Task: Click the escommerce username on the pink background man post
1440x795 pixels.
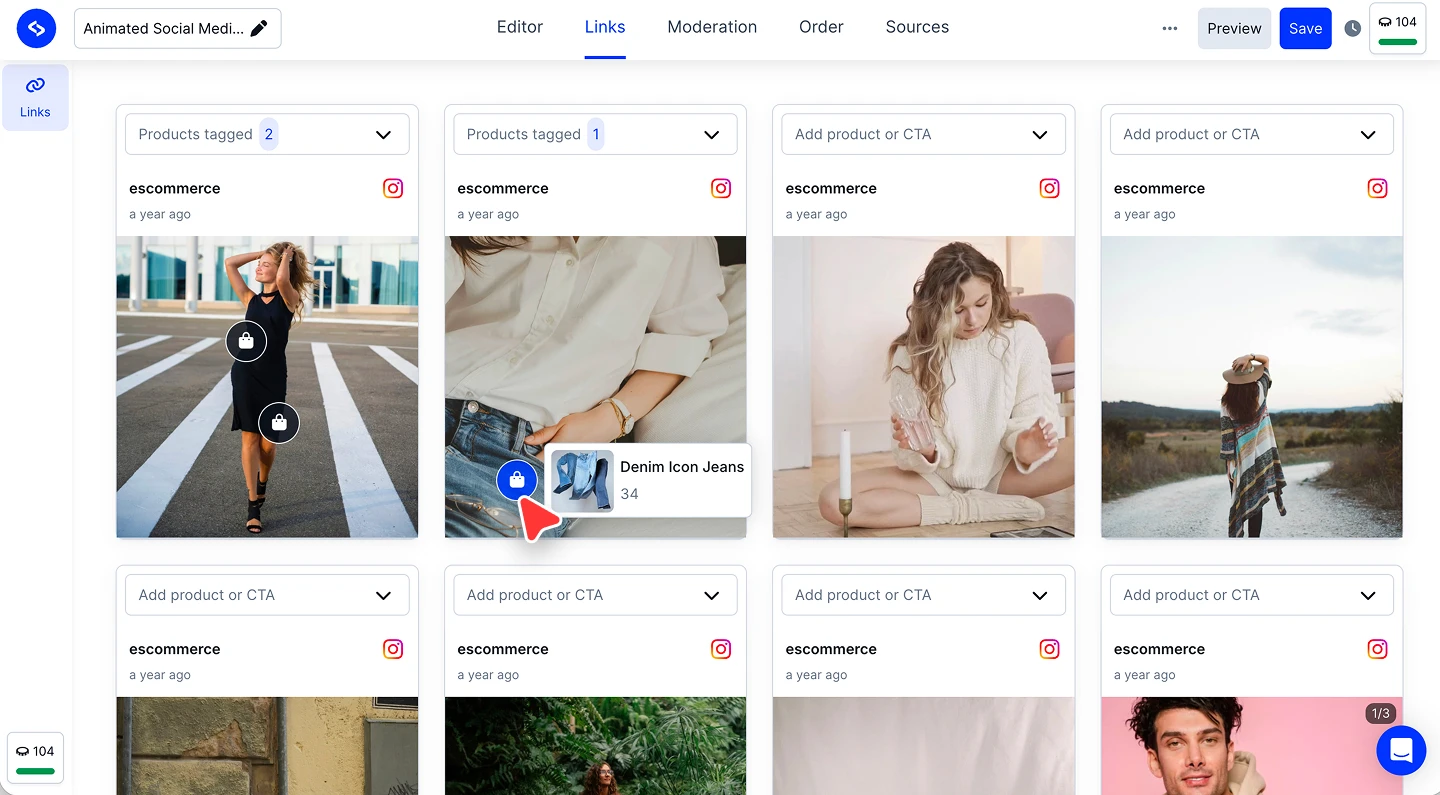Action: (x=1159, y=649)
